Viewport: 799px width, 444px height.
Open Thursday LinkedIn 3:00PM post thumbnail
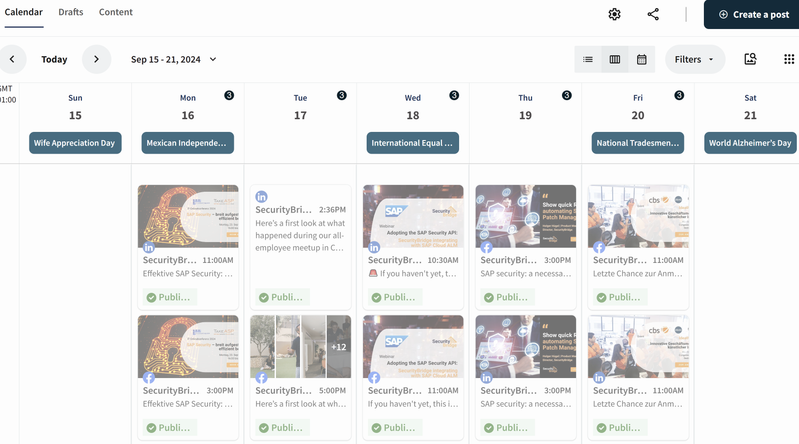[x=526, y=347]
